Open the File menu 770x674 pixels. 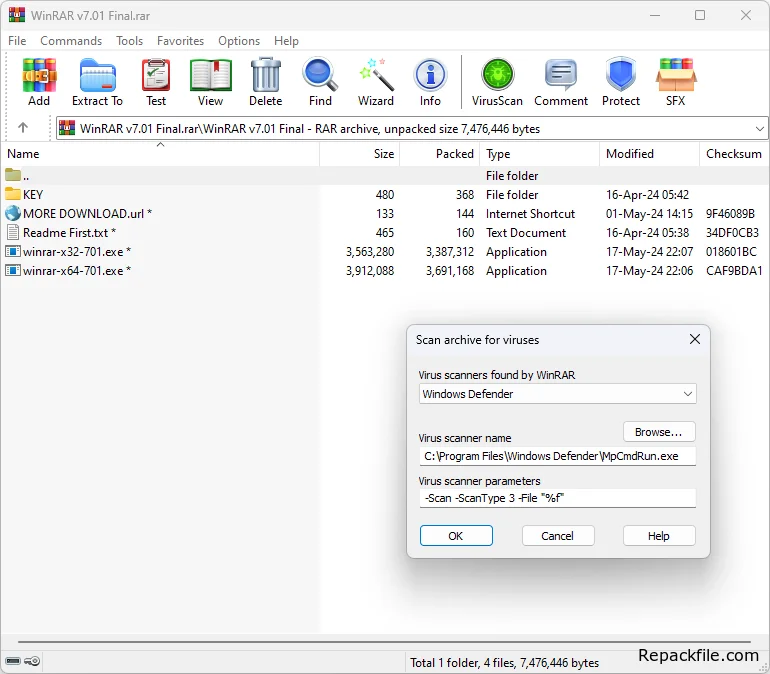click(x=17, y=41)
